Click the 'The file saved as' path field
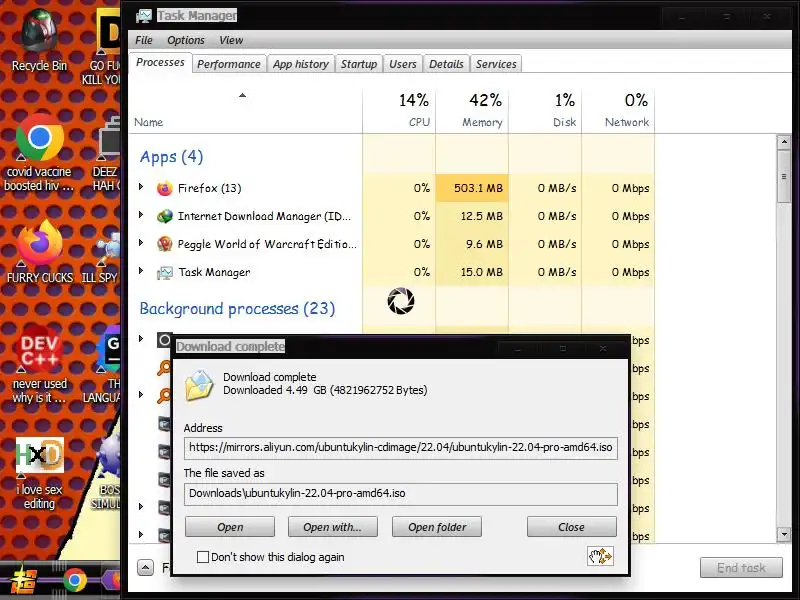The width and height of the screenshot is (800, 600). click(401, 494)
